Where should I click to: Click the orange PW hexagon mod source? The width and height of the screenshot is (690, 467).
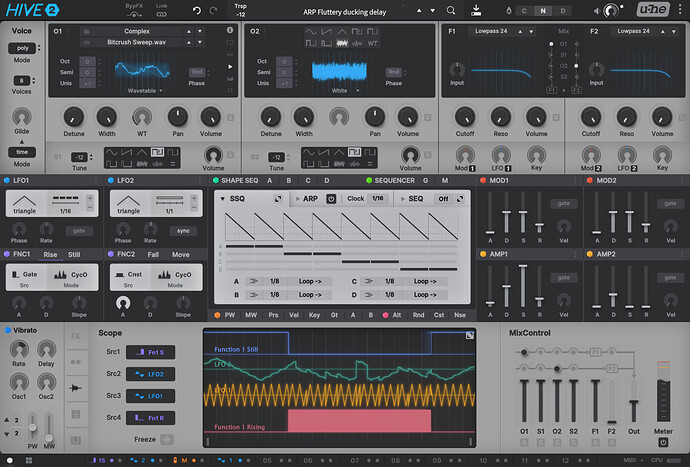(217, 315)
